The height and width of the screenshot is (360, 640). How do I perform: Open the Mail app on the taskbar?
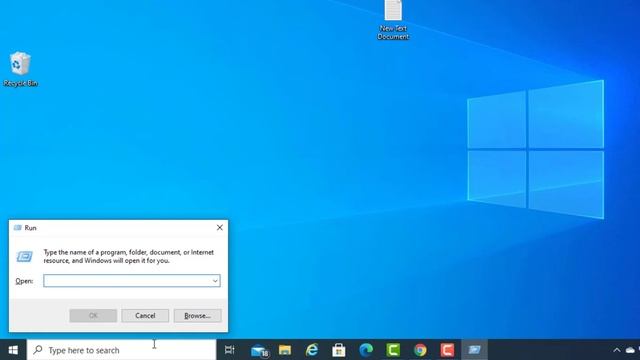click(x=259, y=350)
